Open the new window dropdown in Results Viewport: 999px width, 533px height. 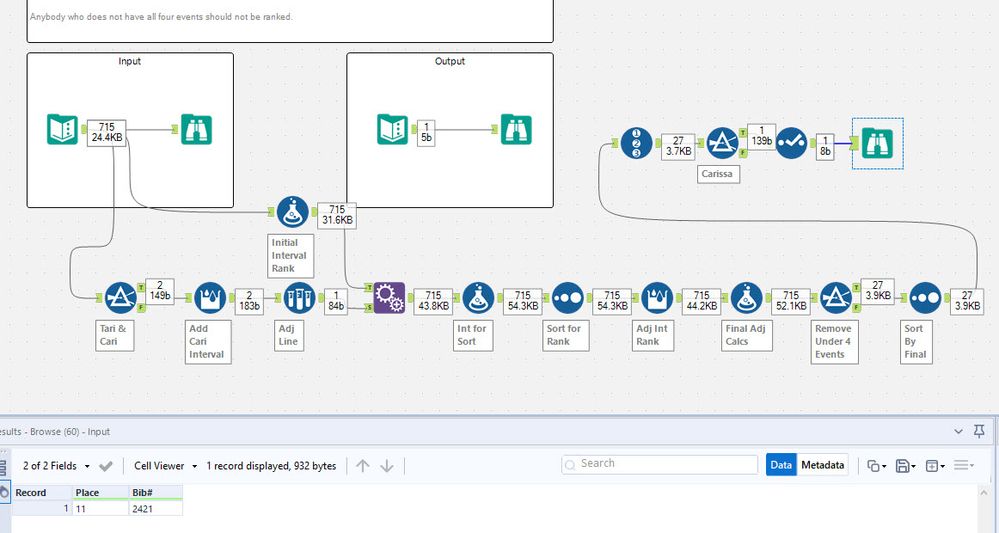point(935,465)
